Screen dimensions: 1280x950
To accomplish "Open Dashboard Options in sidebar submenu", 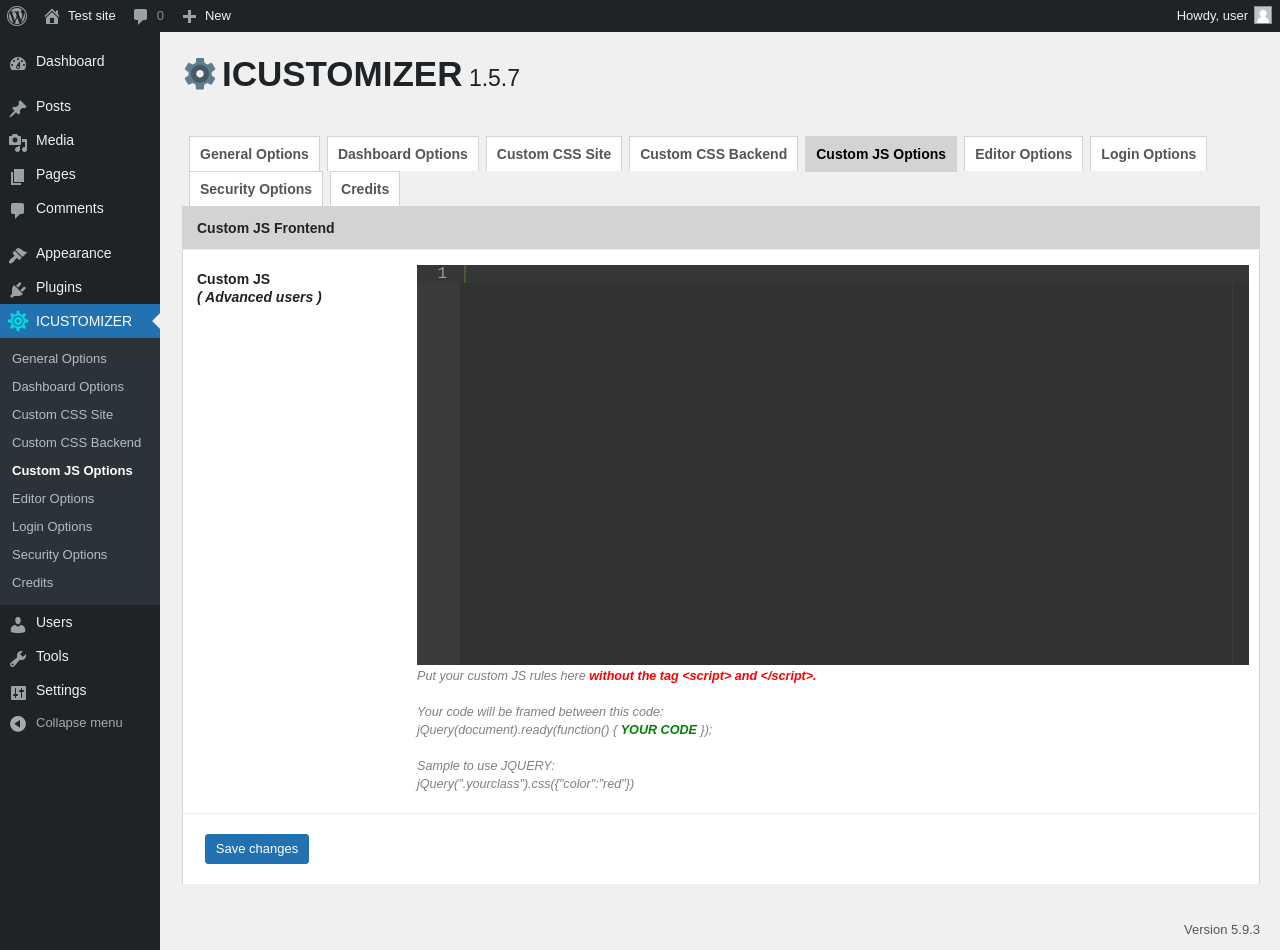I will [x=80, y=387].
